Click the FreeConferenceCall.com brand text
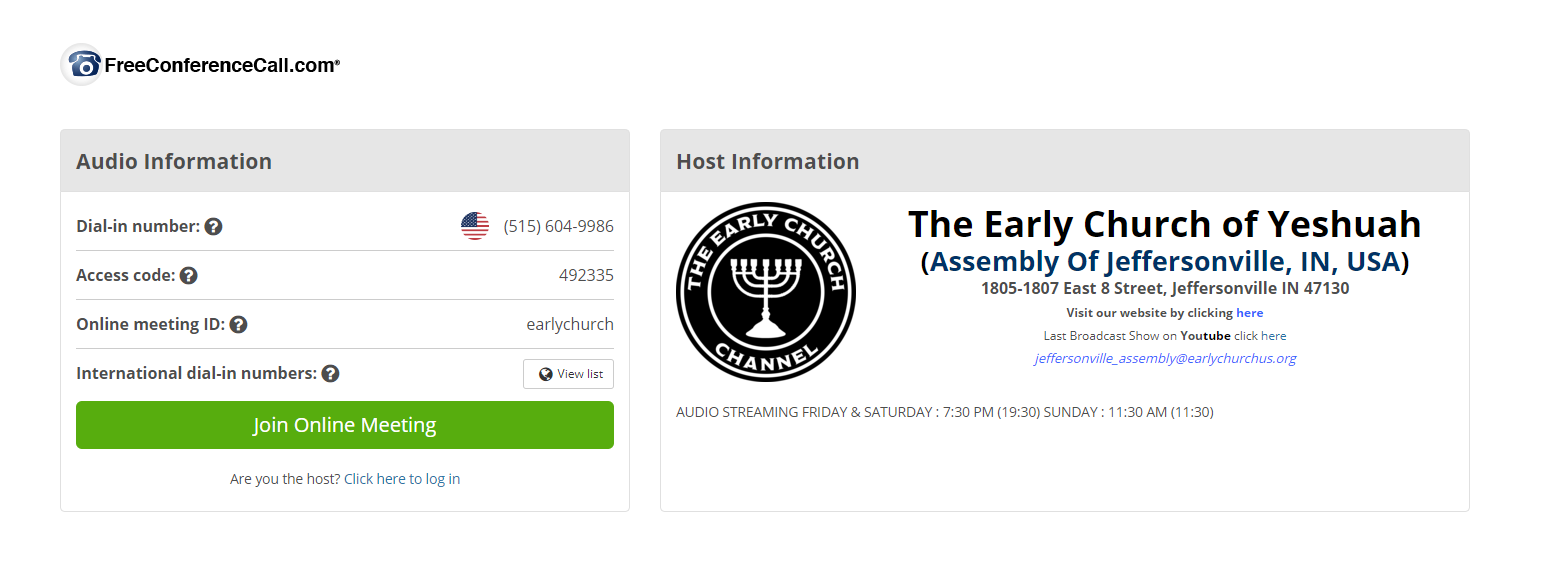1543x583 pixels. (222, 66)
